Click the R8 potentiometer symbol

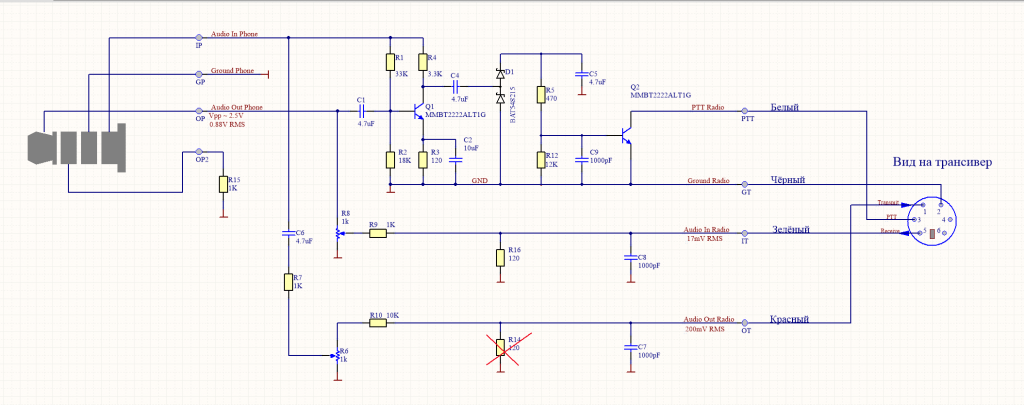coord(338,233)
